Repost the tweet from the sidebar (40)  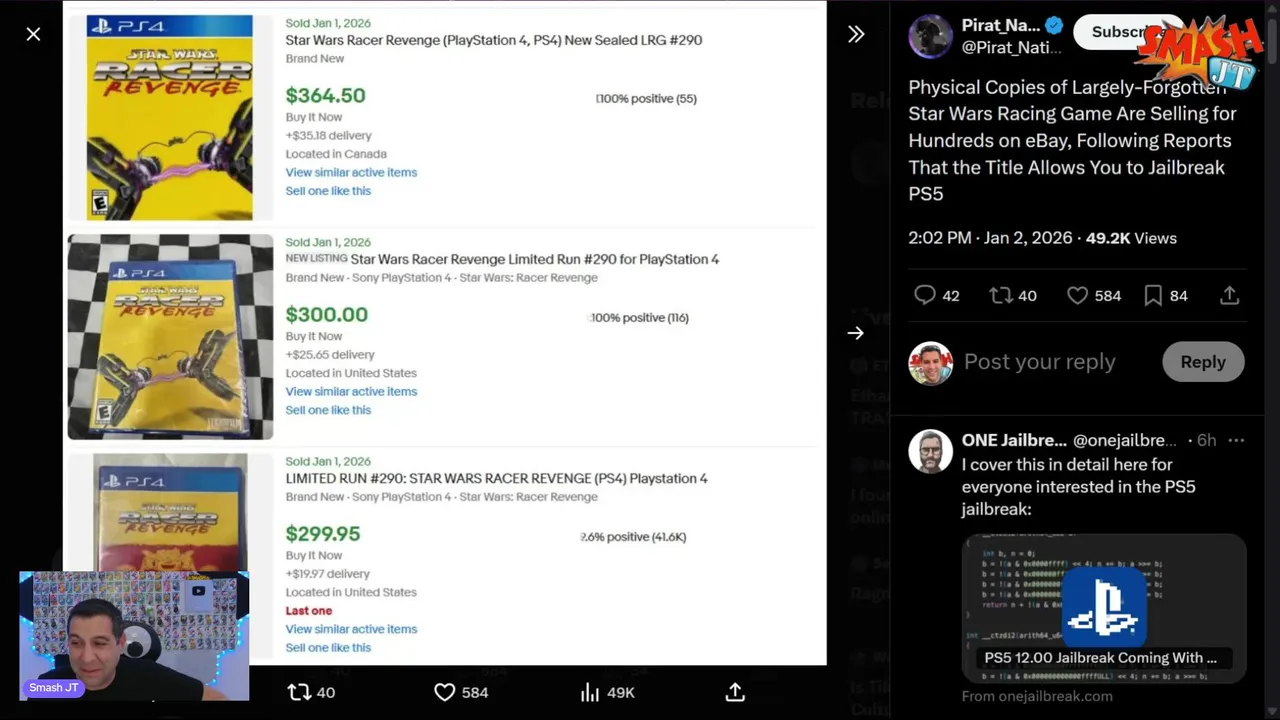[x=1001, y=295]
